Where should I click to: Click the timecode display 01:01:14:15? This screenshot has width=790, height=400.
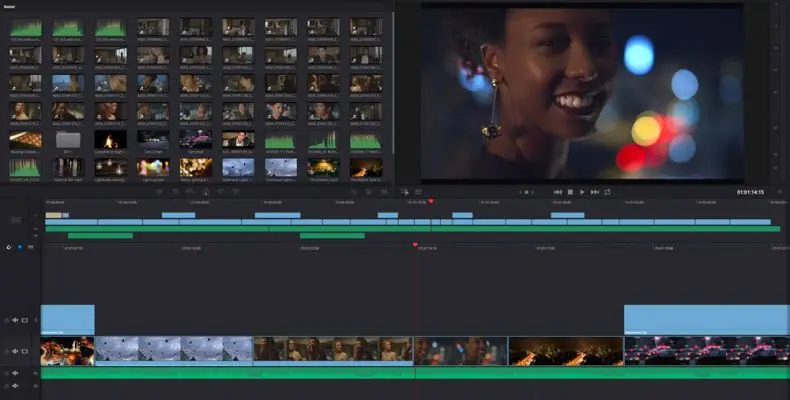[x=750, y=192]
